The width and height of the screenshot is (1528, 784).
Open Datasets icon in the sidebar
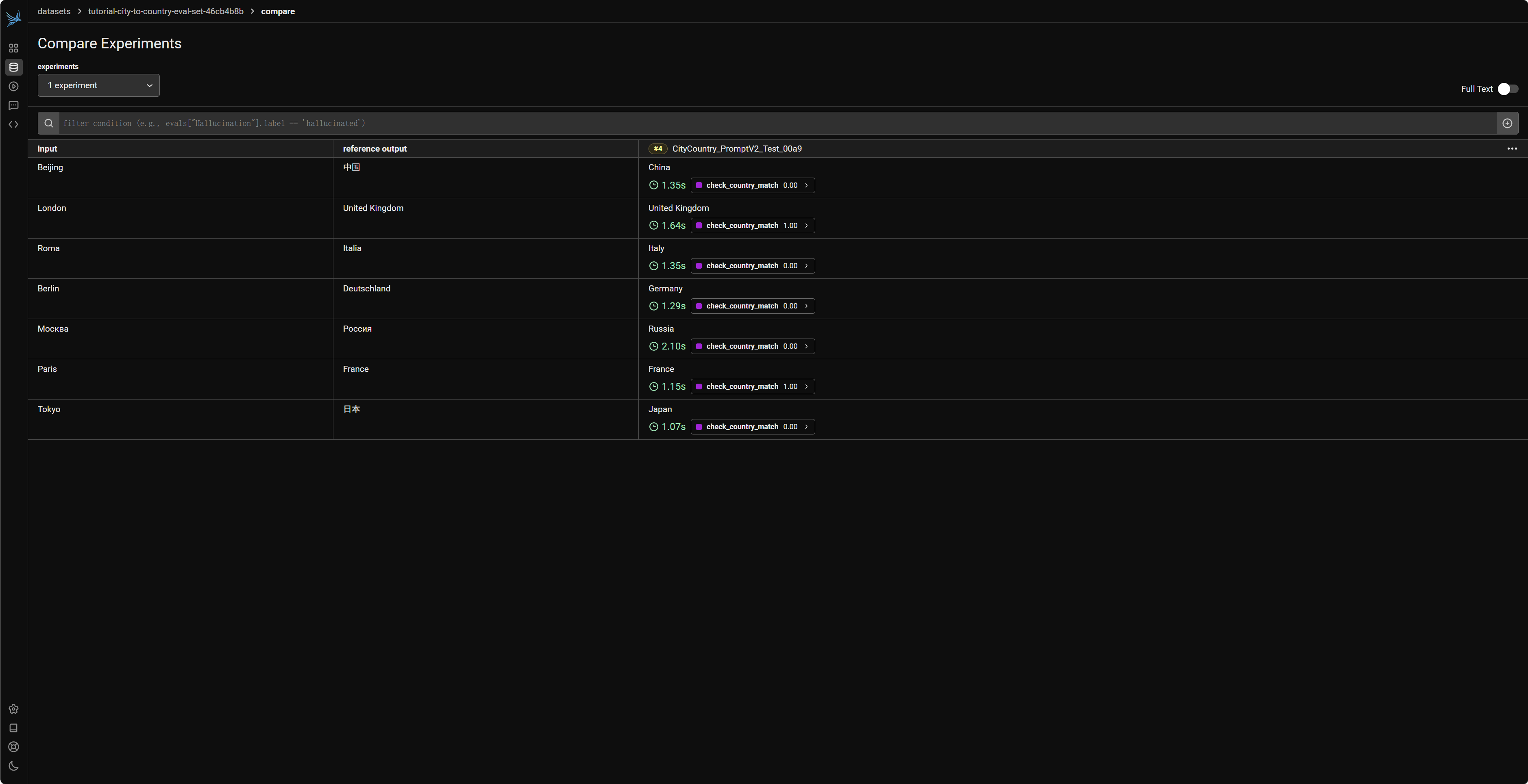[x=14, y=67]
